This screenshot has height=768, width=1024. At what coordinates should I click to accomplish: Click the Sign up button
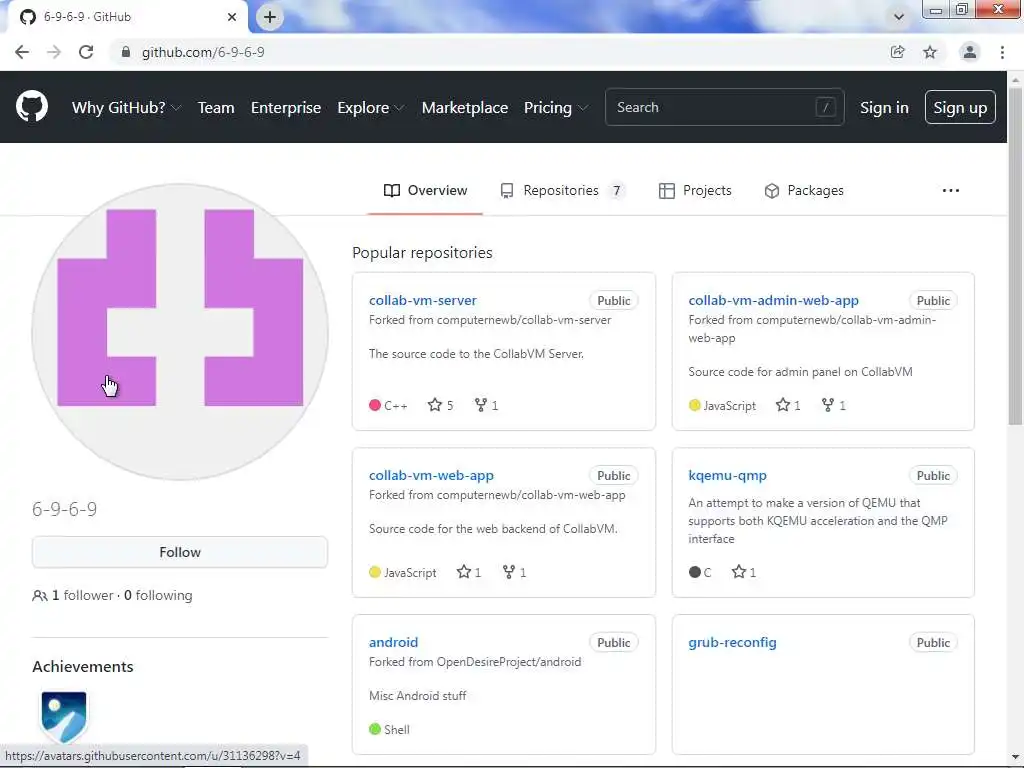click(x=960, y=107)
